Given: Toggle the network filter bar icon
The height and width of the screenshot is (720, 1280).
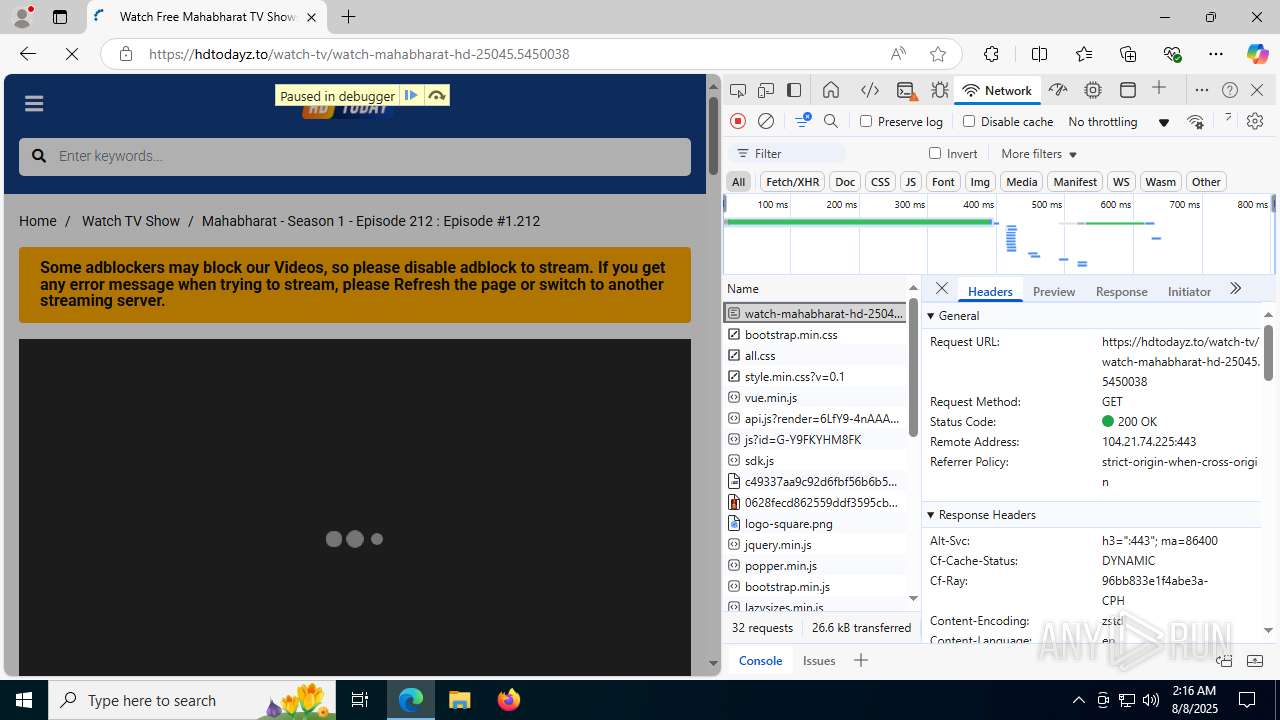Looking at the screenshot, I should [x=802, y=121].
